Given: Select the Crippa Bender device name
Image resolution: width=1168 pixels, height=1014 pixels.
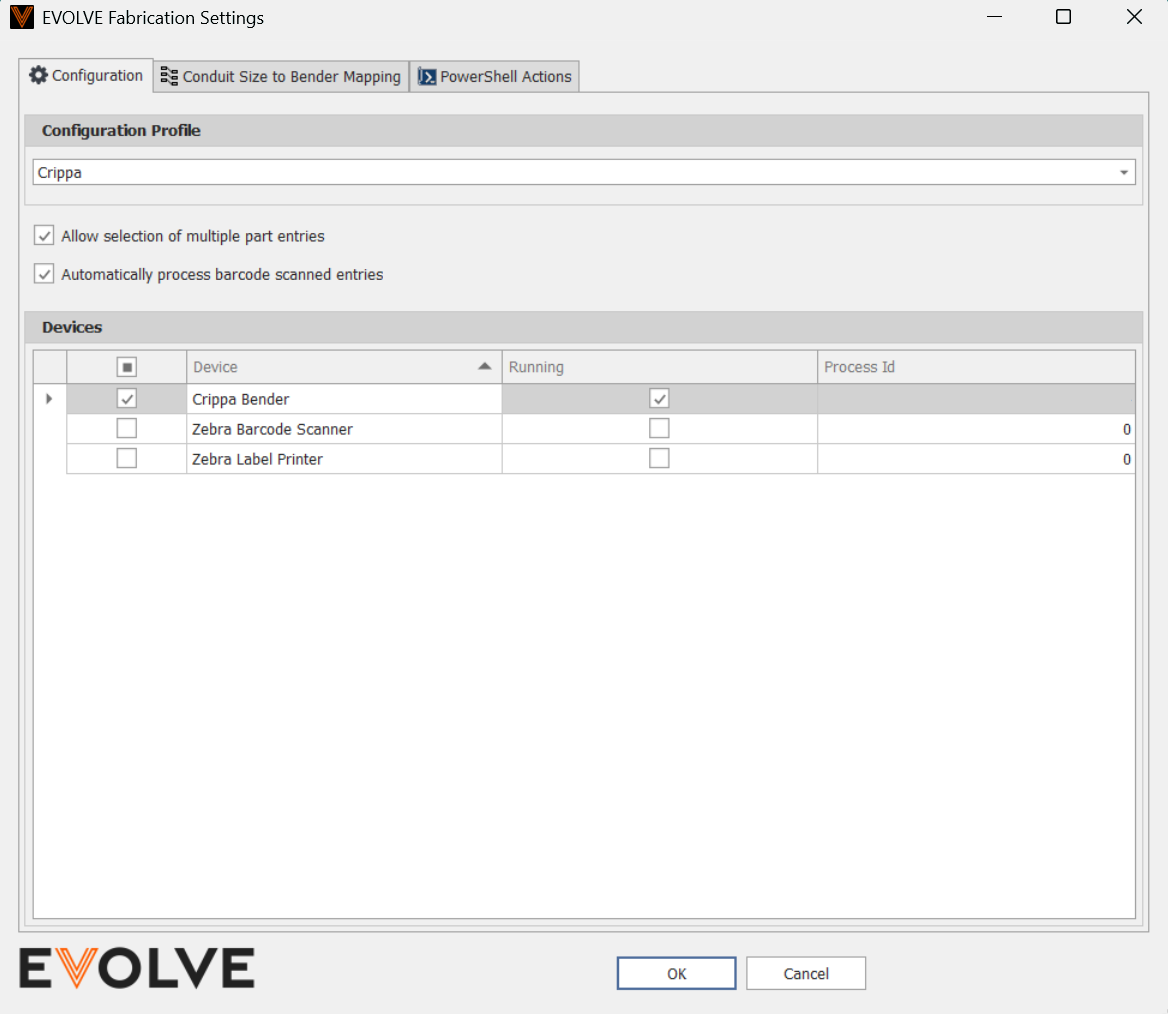Looking at the screenshot, I should pos(241,399).
